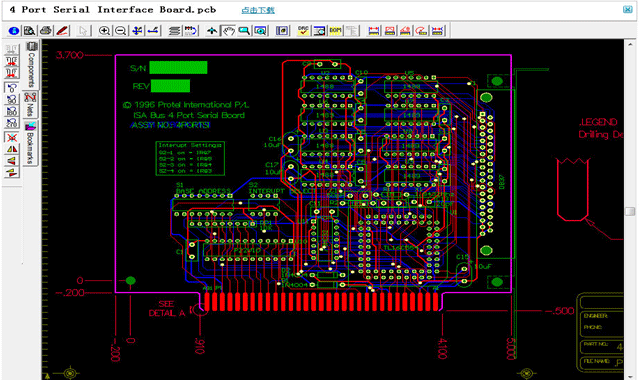The height and width of the screenshot is (380, 640).
Task: Zoom out with the minus magnifier
Action: pyautogui.click(x=120, y=31)
